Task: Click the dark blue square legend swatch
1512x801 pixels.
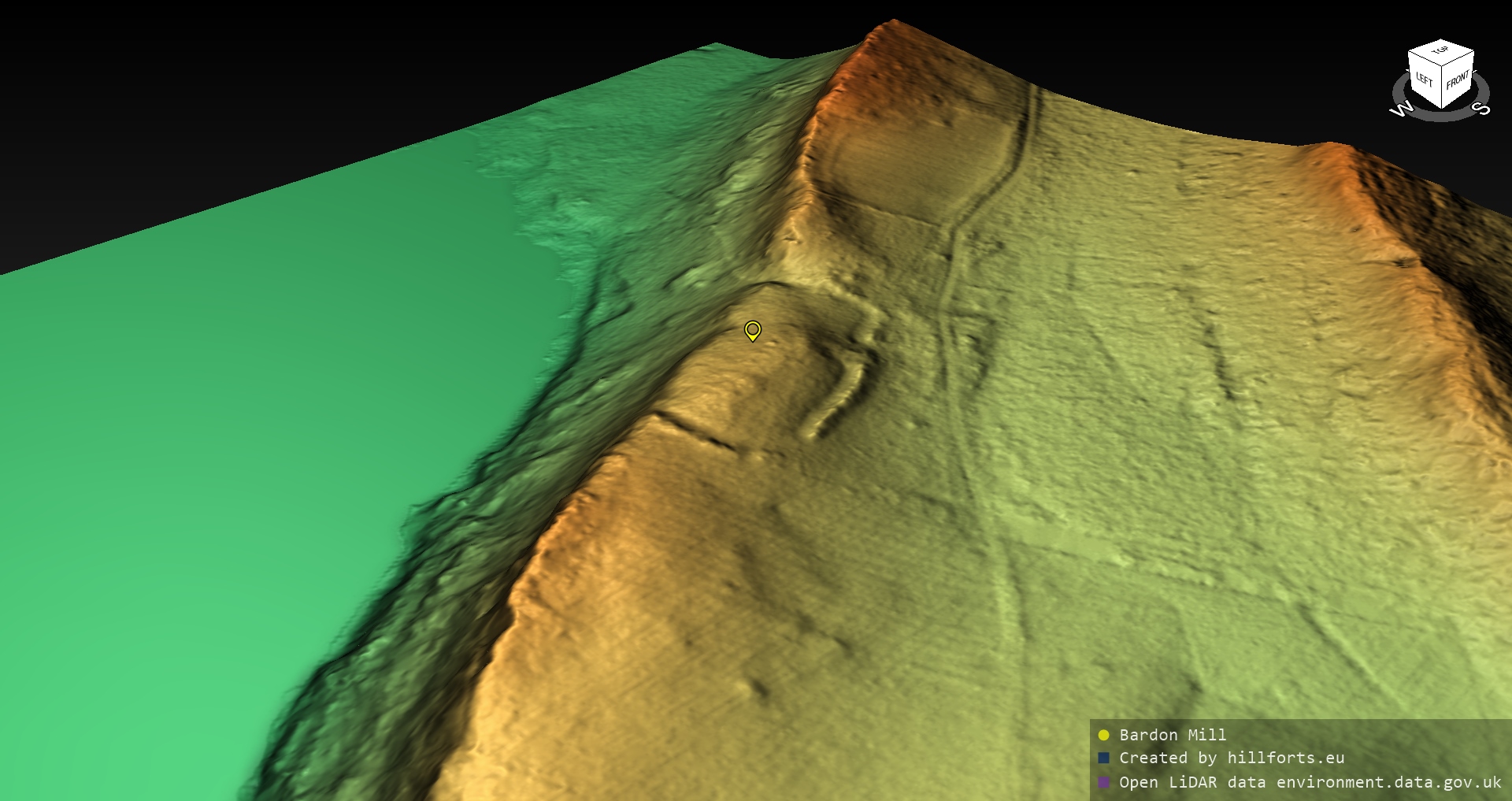Action: click(1103, 758)
